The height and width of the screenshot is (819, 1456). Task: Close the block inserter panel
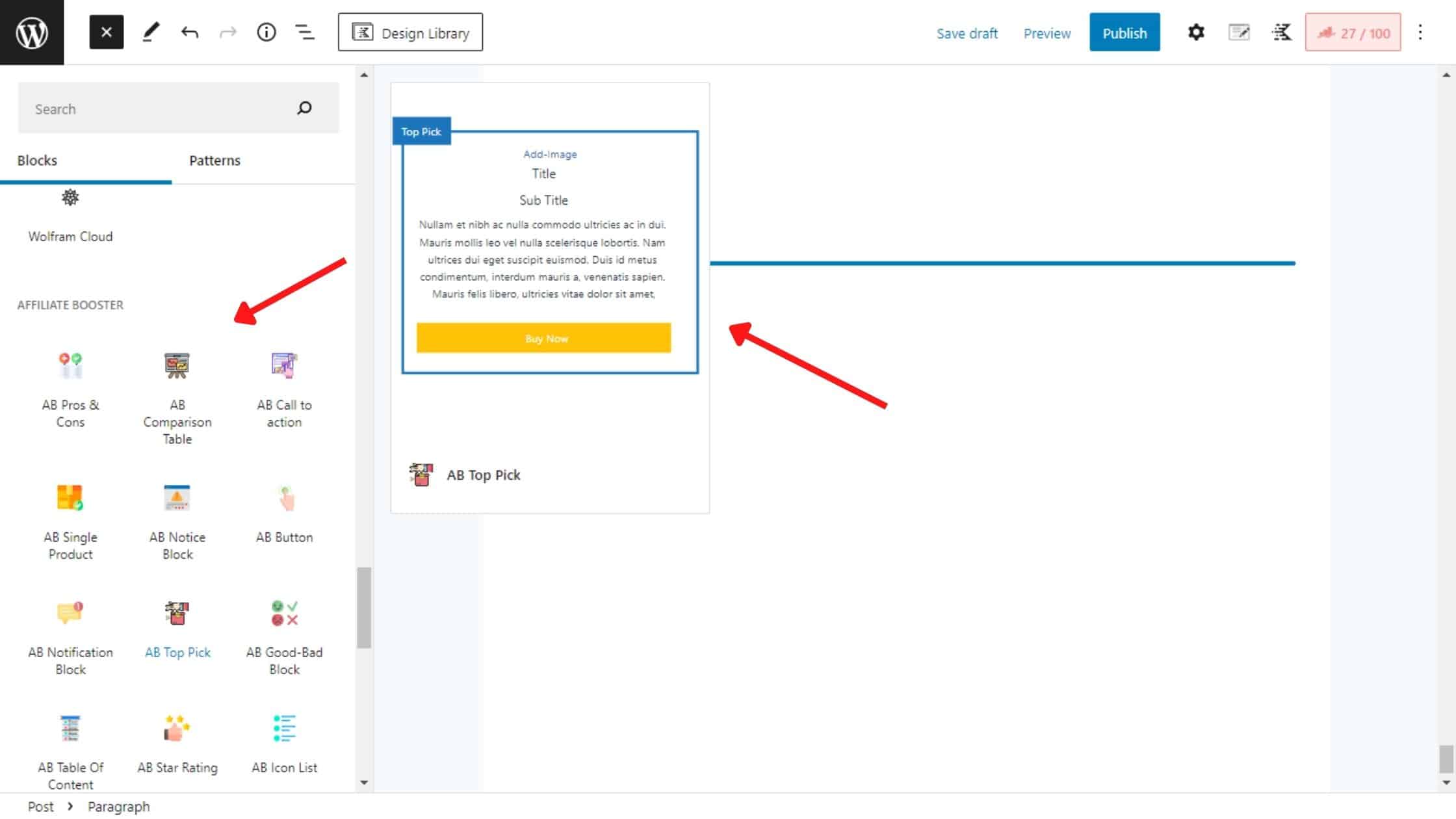coord(106,32)
